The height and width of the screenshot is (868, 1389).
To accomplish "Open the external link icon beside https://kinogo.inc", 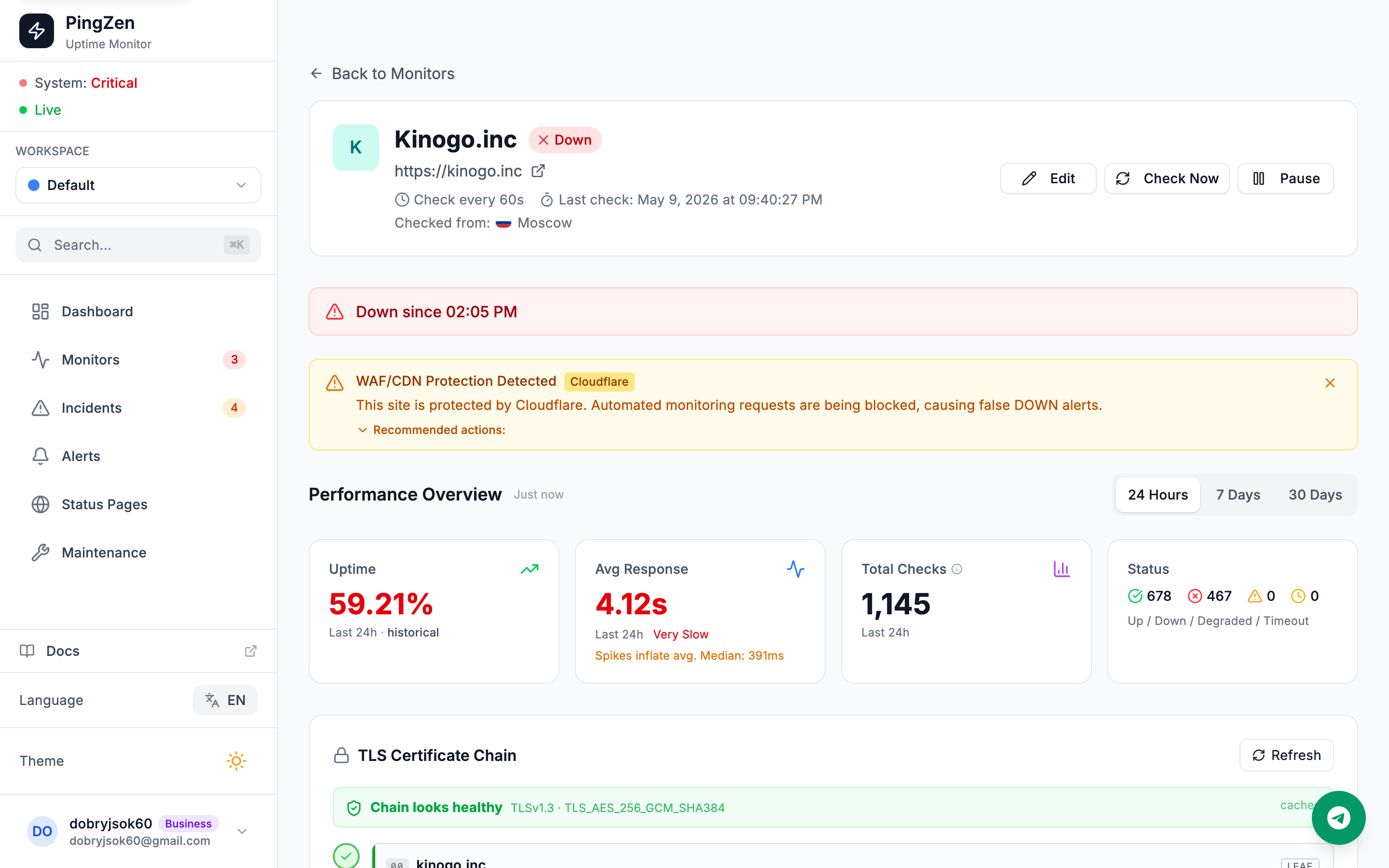I will click(x=538, y=171).
